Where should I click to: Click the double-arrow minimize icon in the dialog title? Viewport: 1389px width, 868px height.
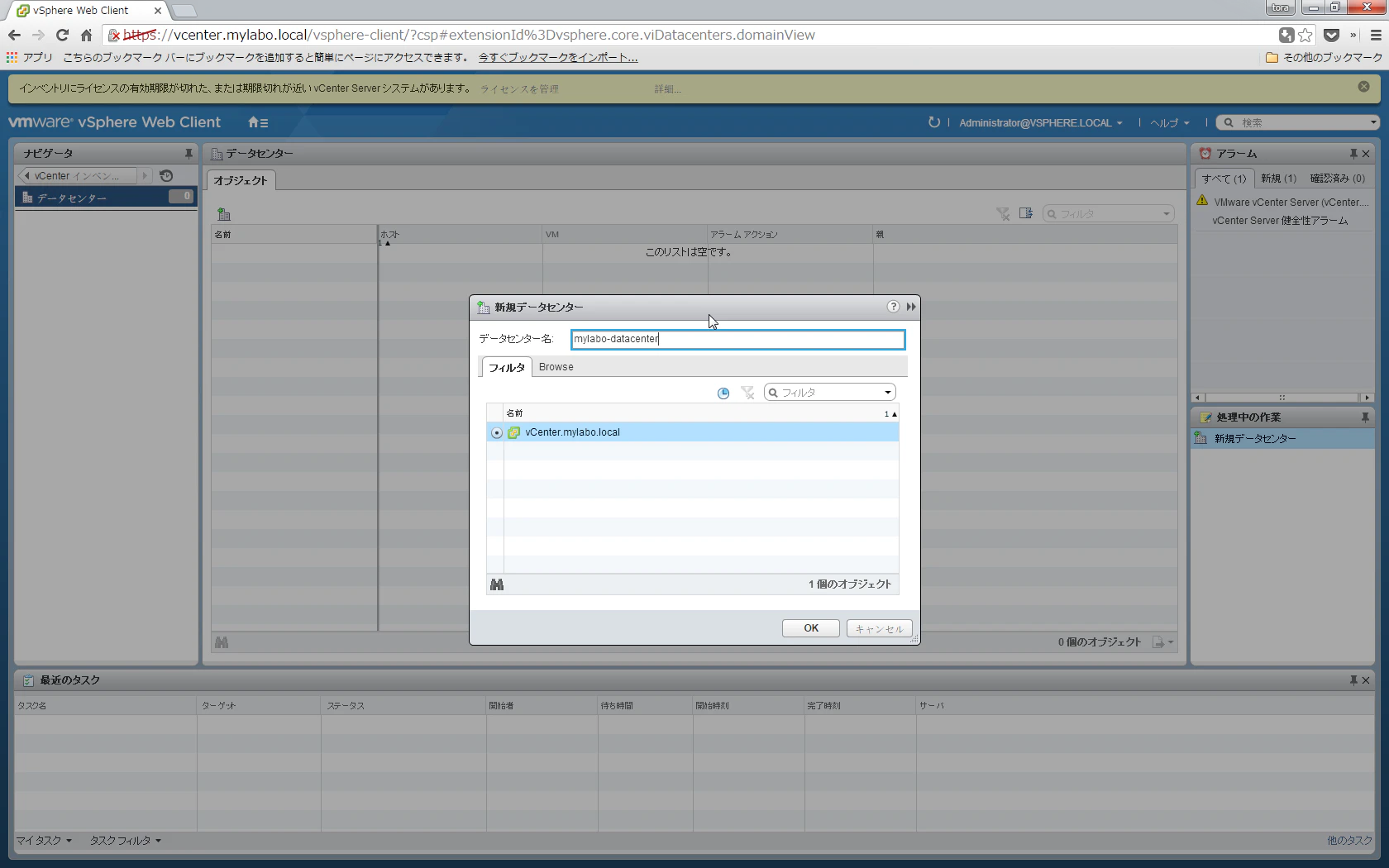pos(911,307)
